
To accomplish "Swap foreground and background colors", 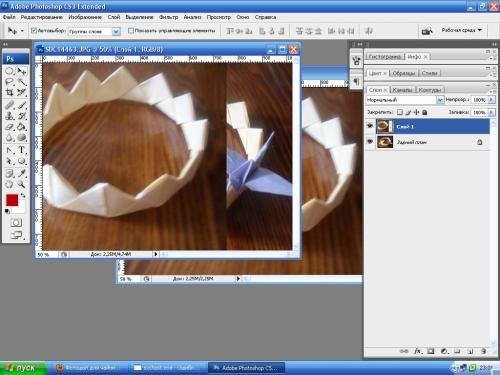I will coord(23,195).
